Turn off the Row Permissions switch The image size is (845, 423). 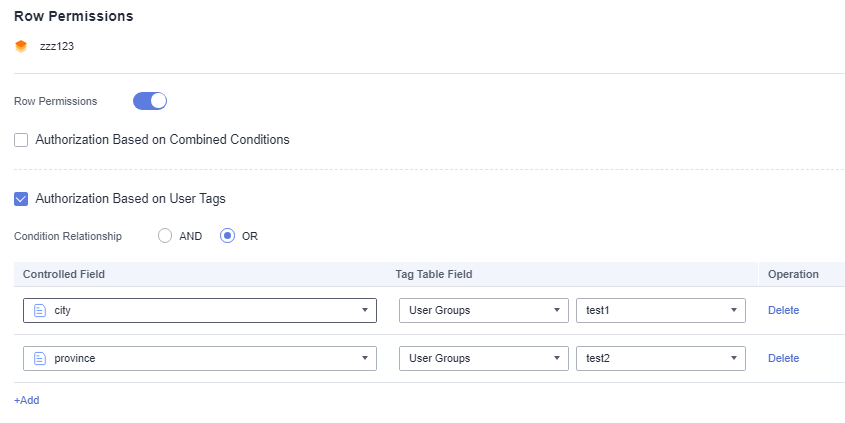[x=150, y=101]
